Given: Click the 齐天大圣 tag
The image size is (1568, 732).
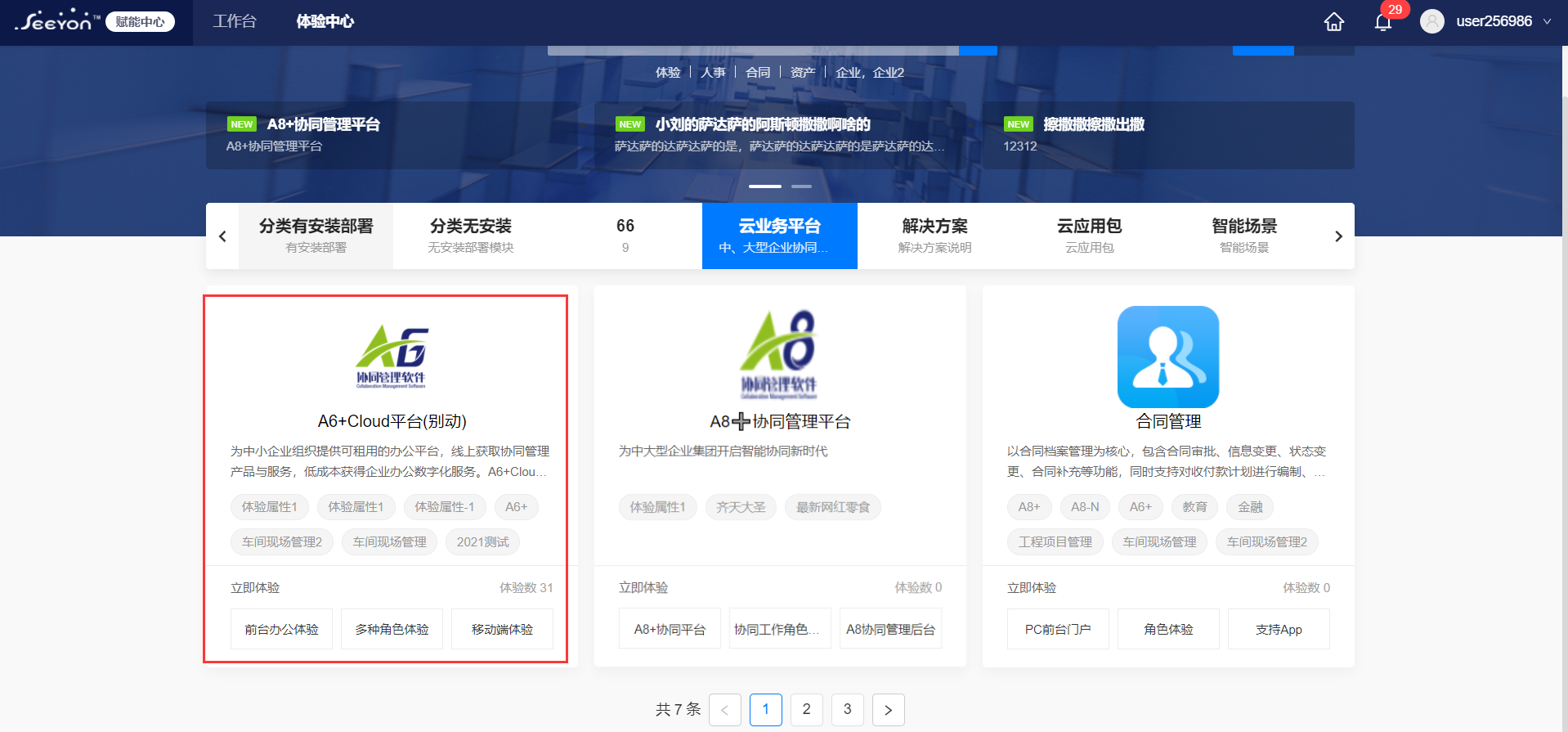Looking at the screenshot, I should click(x=741, y=507).
